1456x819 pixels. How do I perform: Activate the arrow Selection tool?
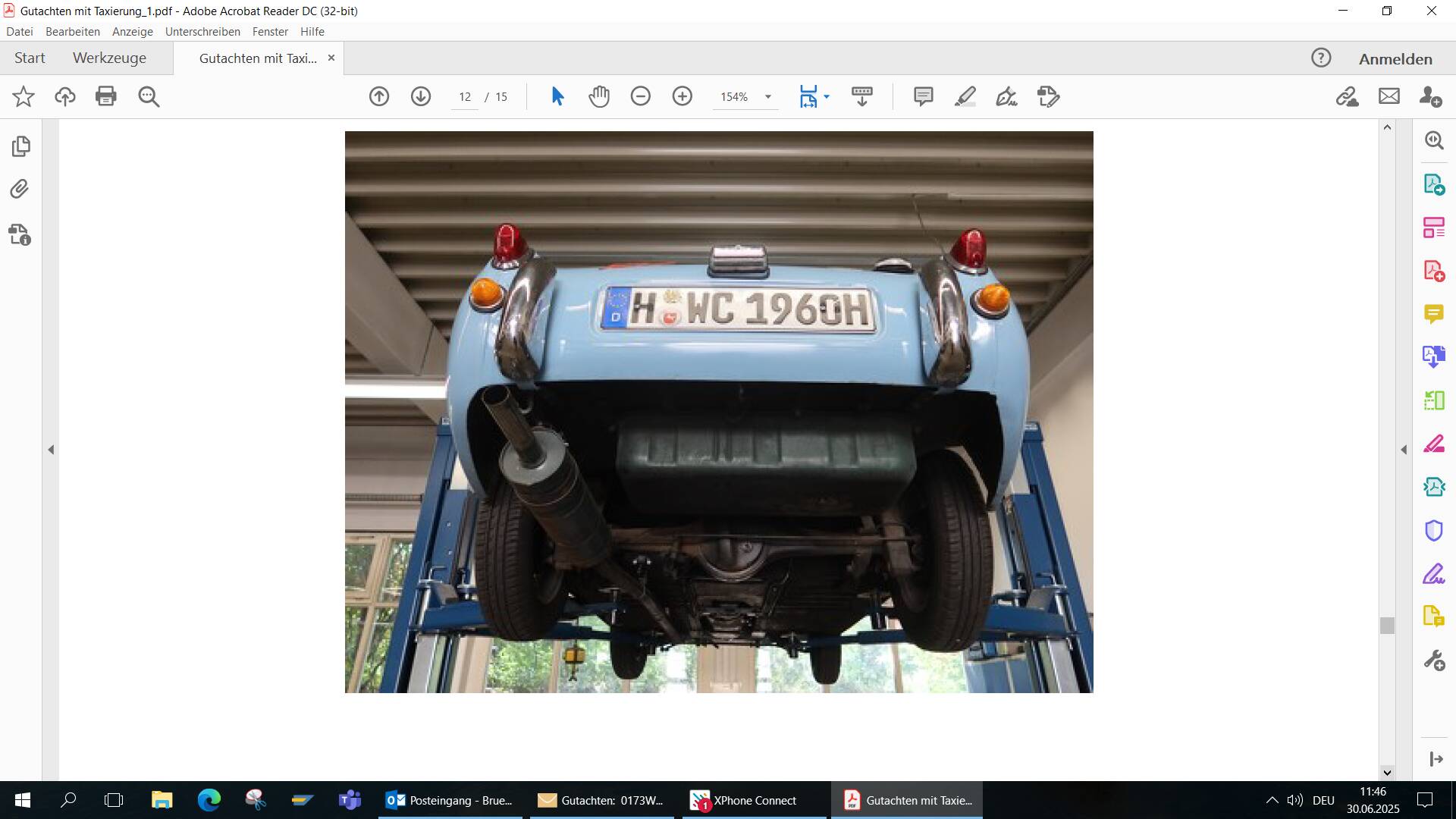[x=557, y=96]
